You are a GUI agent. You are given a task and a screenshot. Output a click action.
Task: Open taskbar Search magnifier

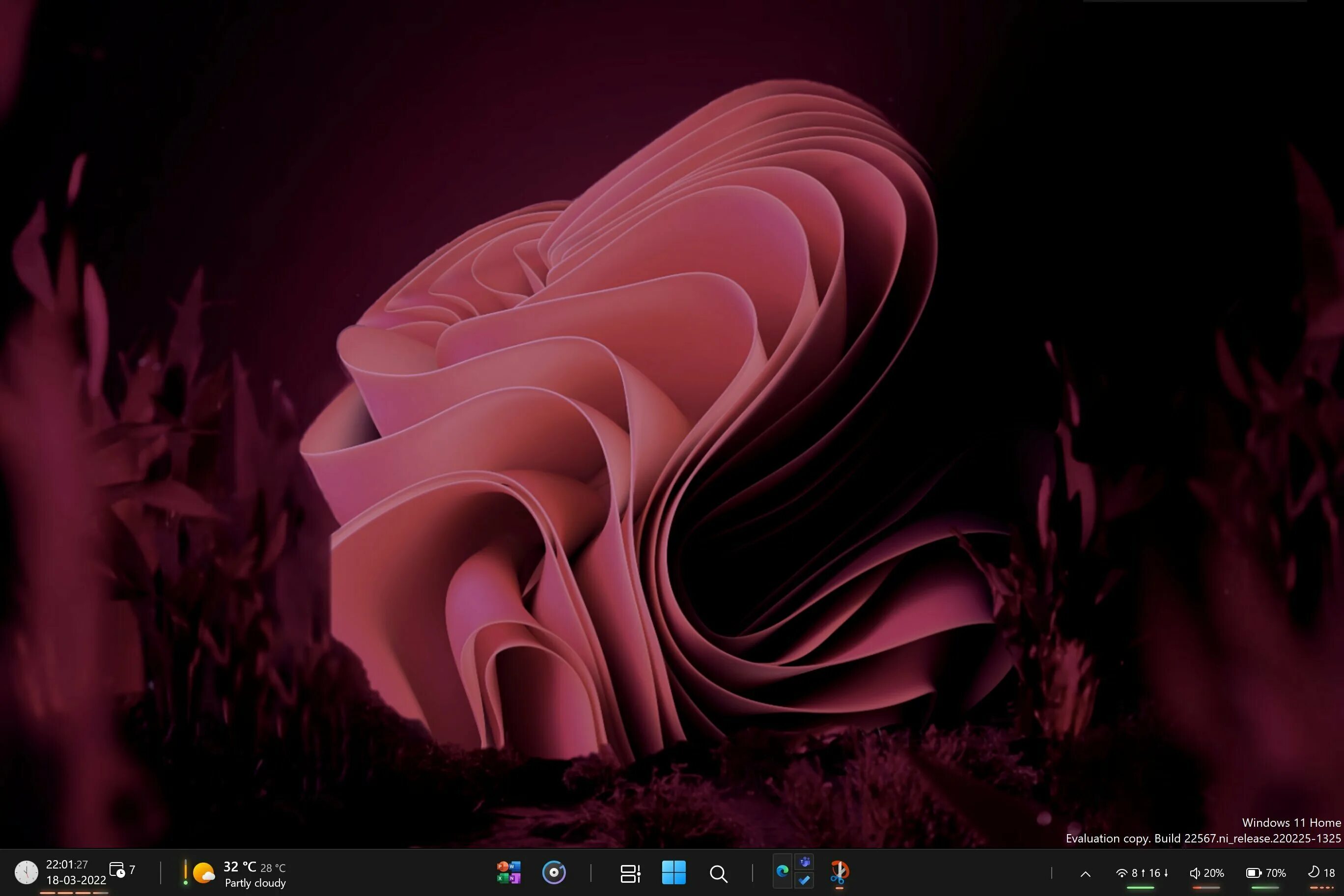pos(718,874)
